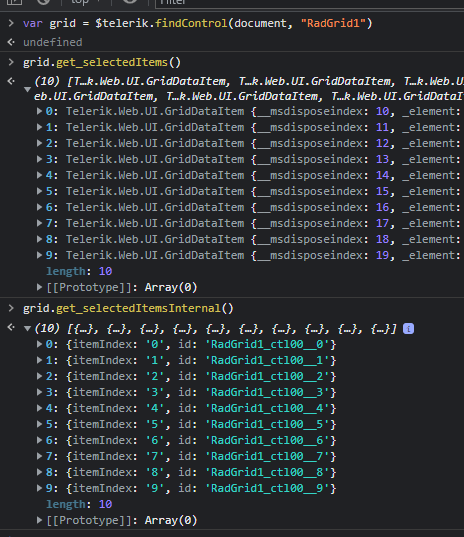Expand item 2 with __msdisposeindex 12
Screen dimensions: 464x537
tap(39, 143)
